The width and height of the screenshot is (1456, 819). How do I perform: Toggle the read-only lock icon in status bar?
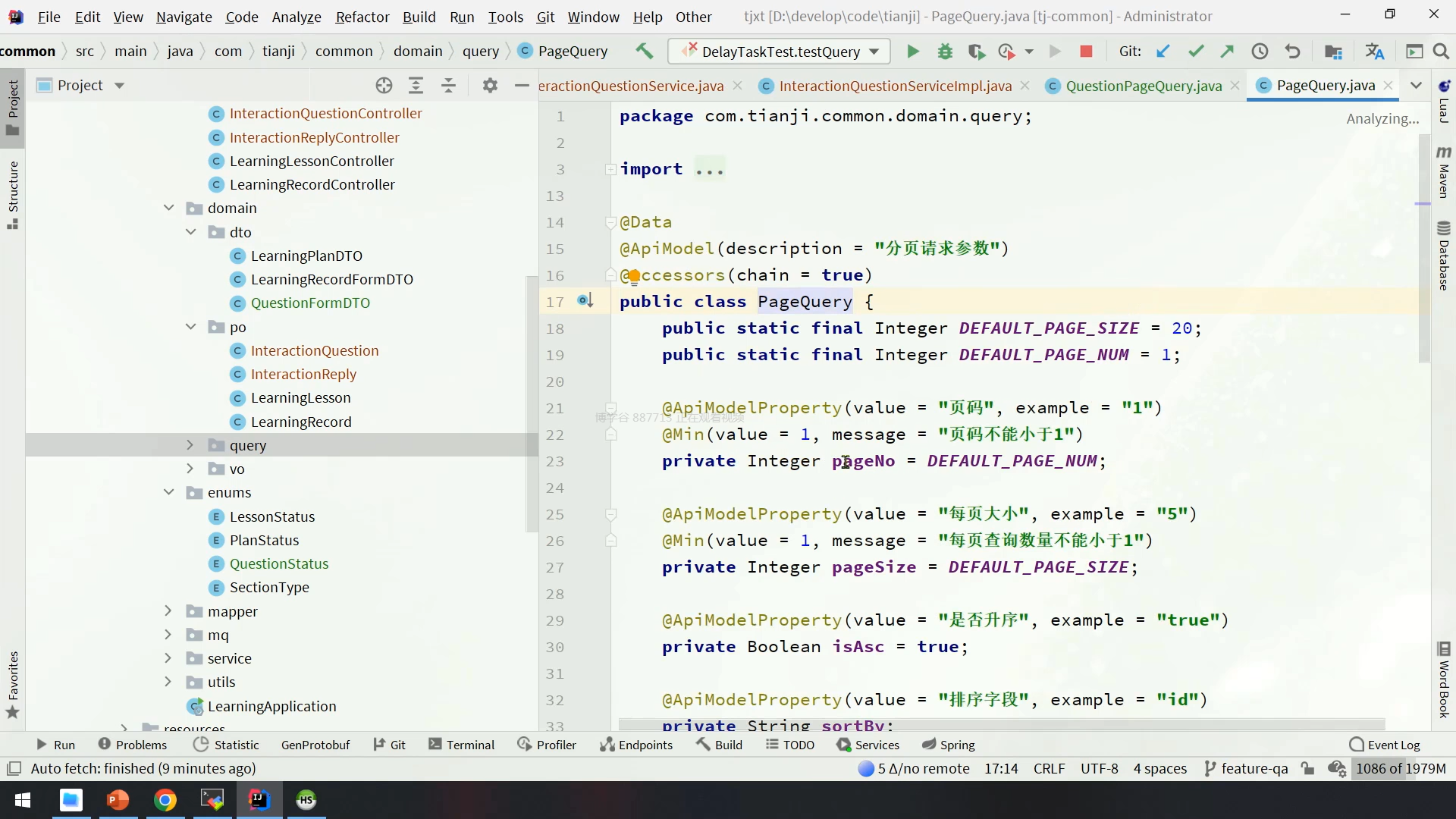click(1307, 768)
